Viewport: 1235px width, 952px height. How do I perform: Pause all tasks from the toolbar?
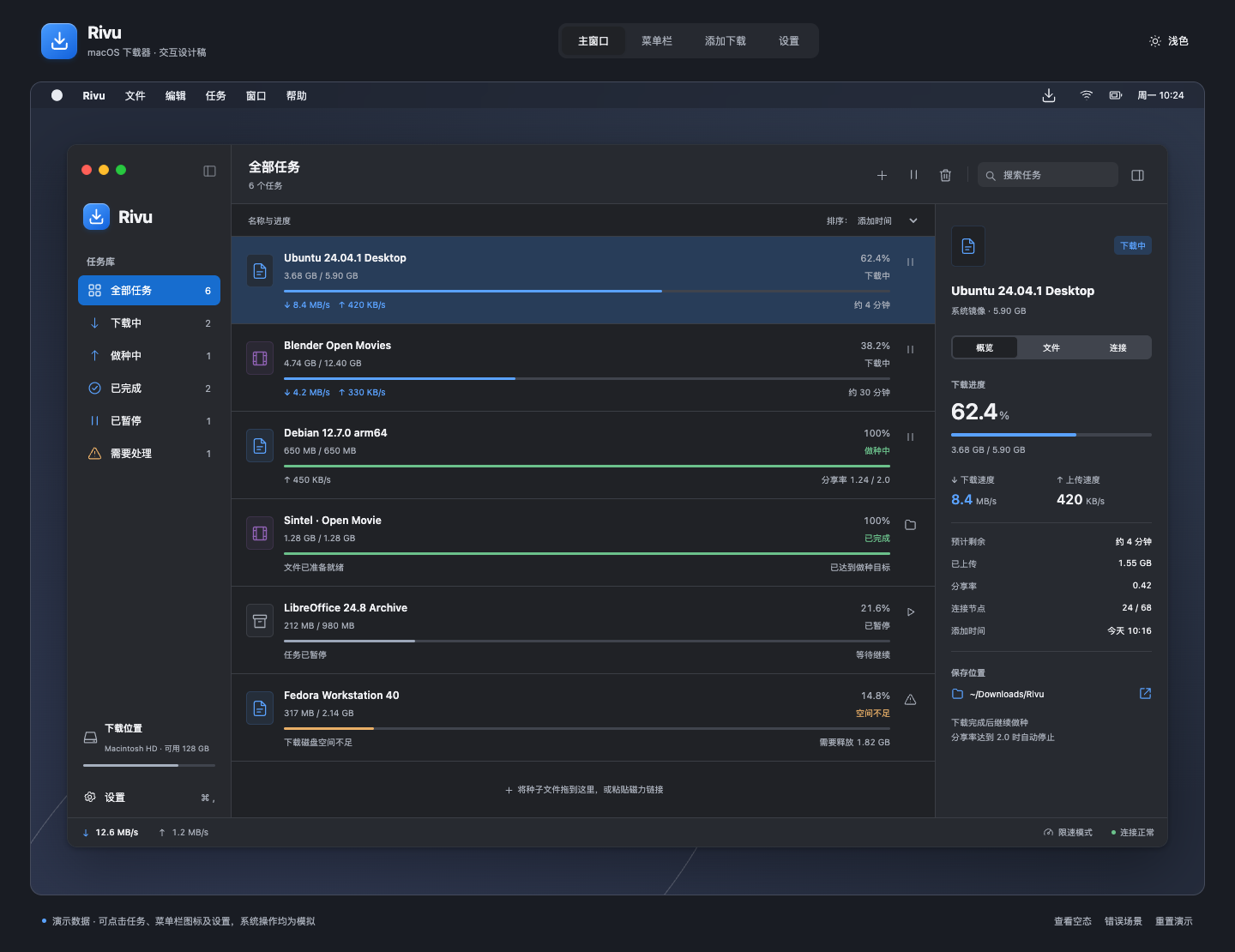(913, 175)
